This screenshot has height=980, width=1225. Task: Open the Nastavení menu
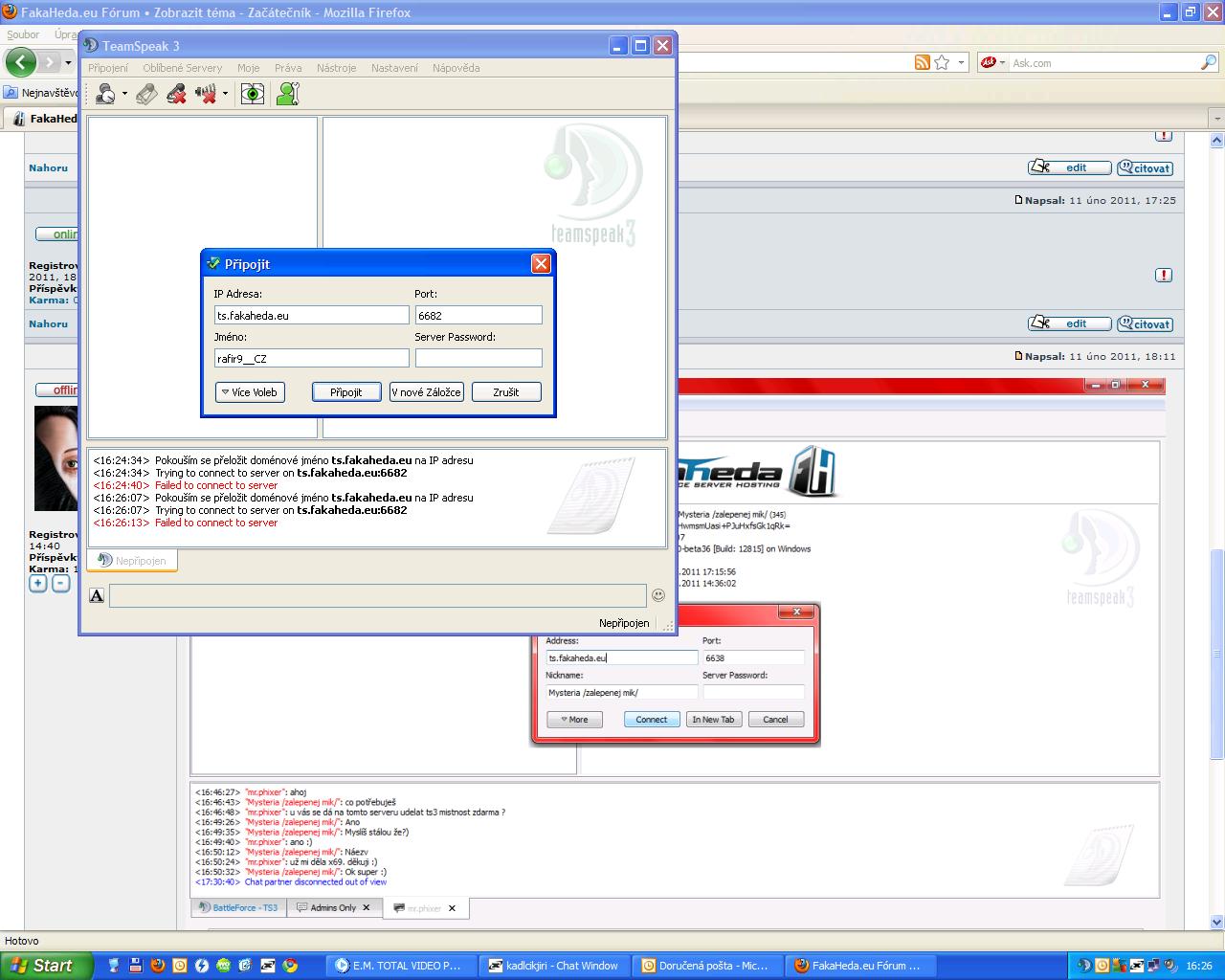click(x=394, y=68)
